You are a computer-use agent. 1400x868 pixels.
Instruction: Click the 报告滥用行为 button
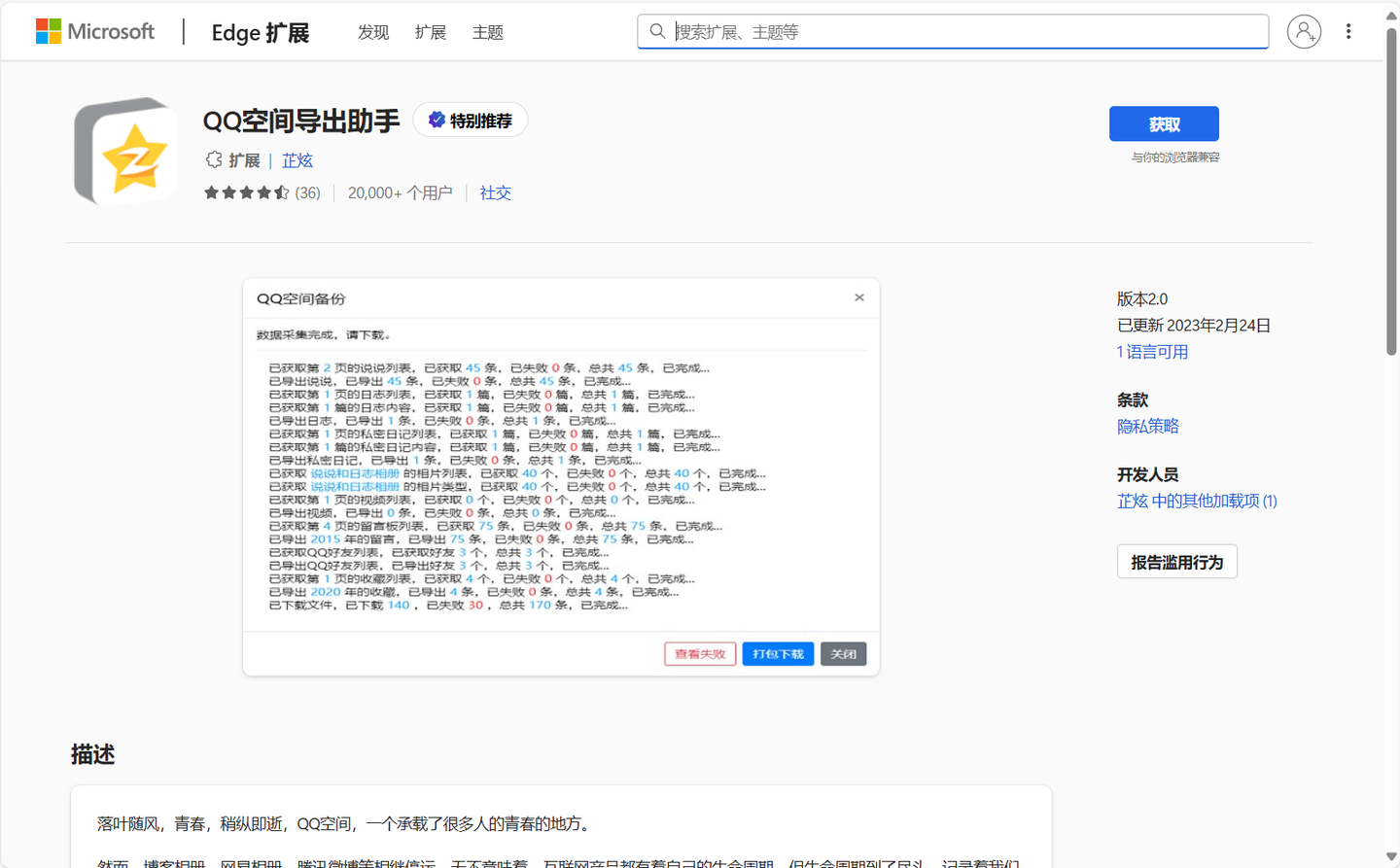(1177, 562)
